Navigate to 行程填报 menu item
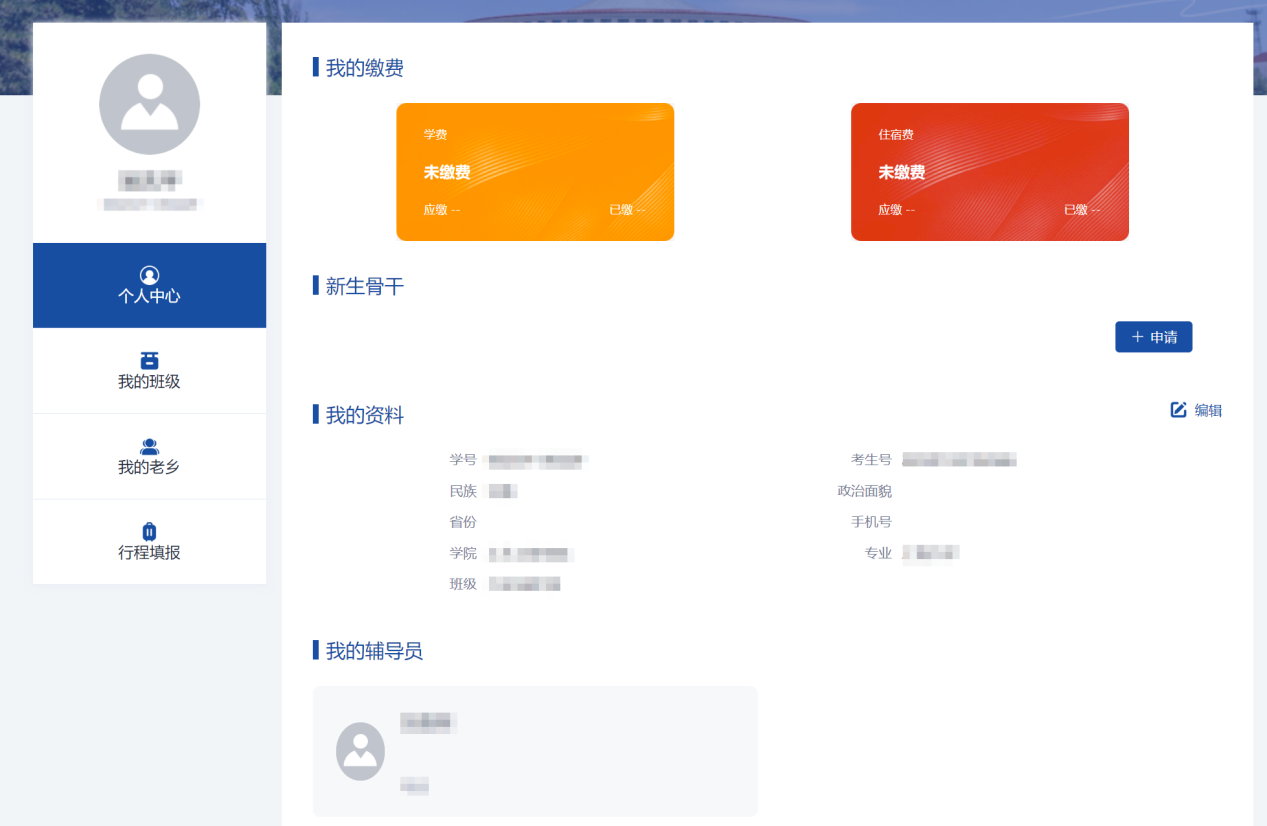Viewport: 1267px width, 826px height. point(150,542)
